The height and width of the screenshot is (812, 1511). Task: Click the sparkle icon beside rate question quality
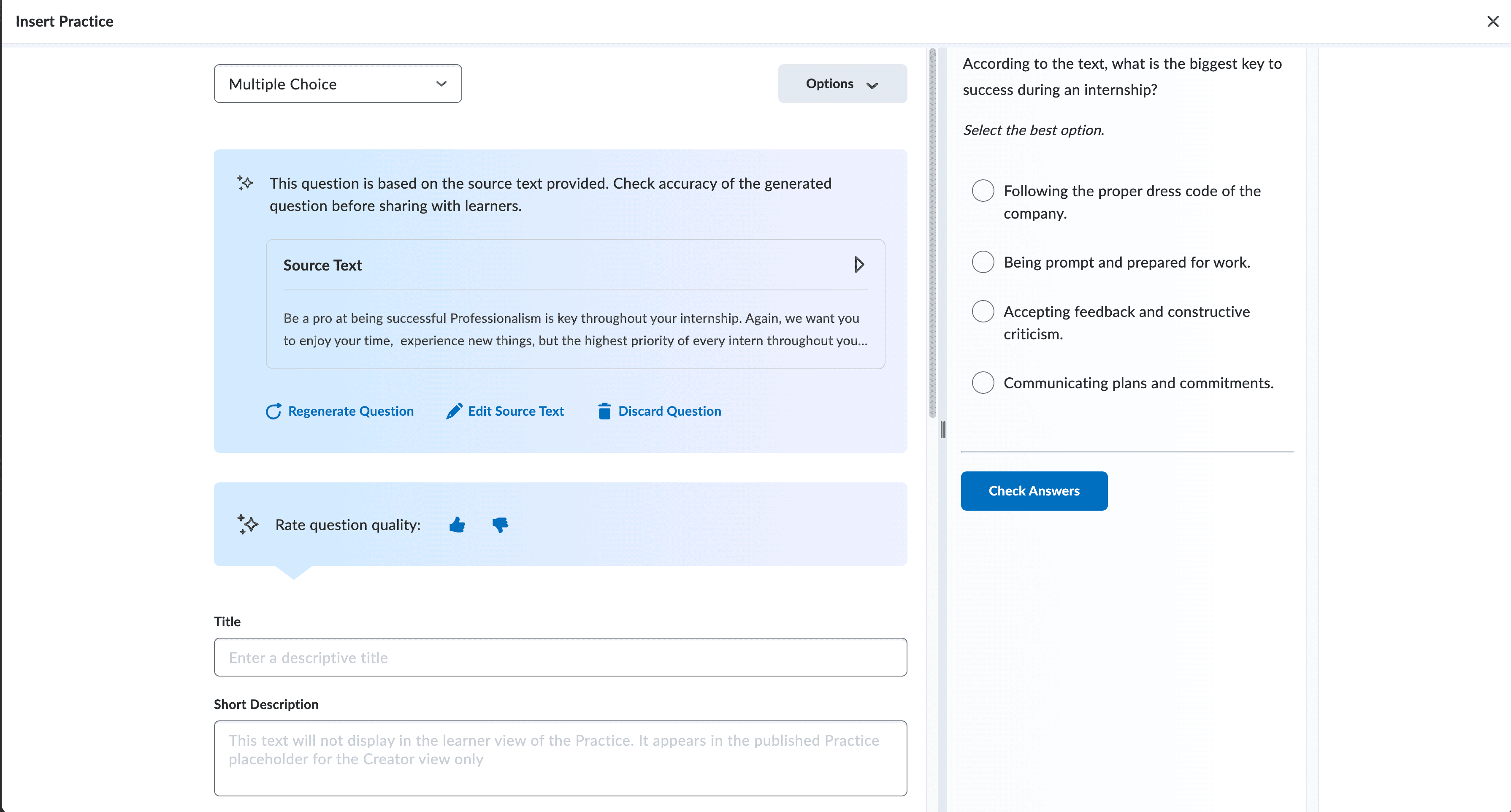point(247,525)
